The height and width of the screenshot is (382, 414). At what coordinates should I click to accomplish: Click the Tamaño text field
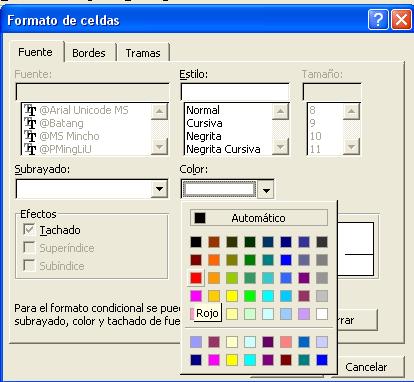tap(332, 91)
